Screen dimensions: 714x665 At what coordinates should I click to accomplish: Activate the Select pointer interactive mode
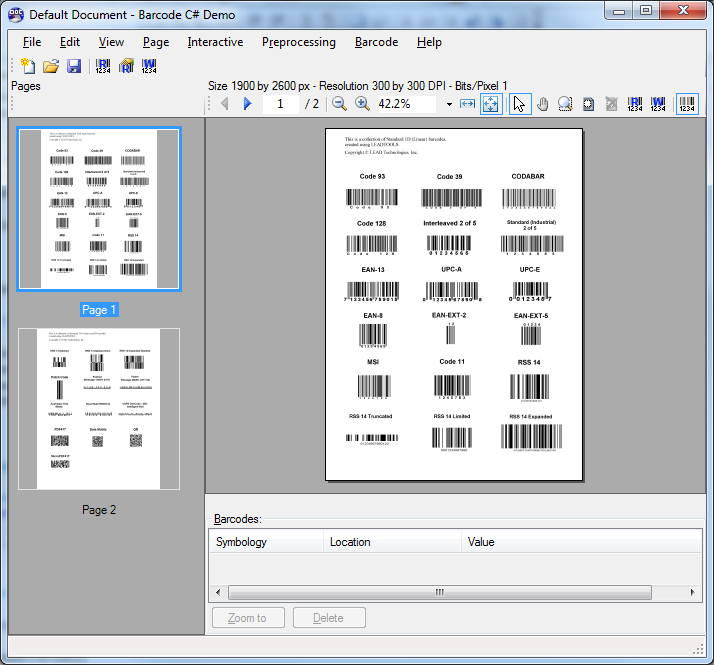tap(520, 104)
